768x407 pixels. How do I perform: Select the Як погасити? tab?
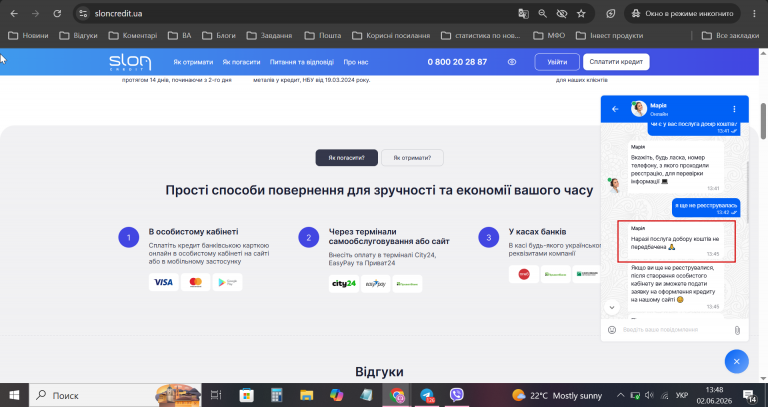coord(346,158)
